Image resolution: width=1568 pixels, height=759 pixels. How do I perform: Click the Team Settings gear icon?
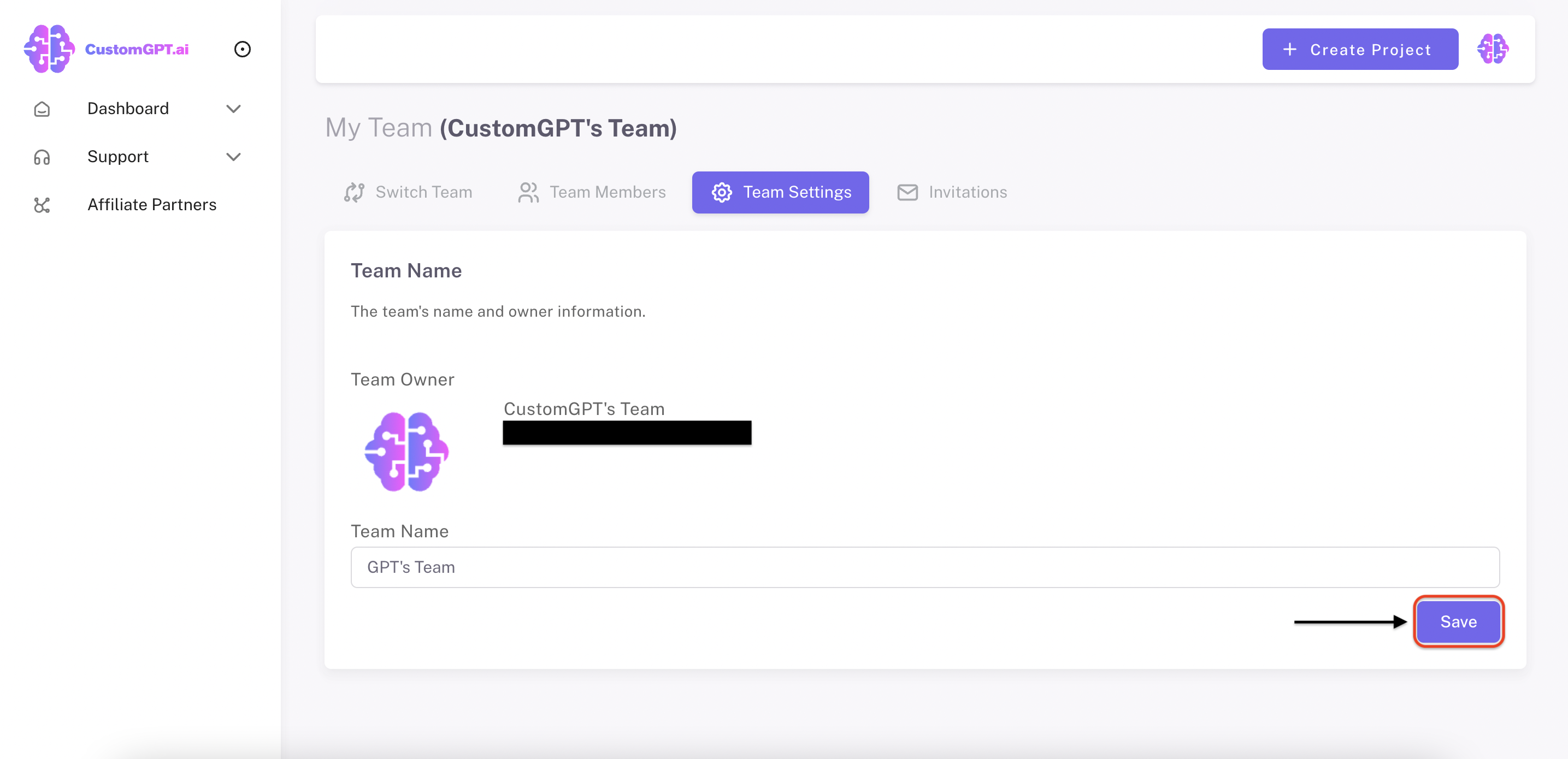722,192
